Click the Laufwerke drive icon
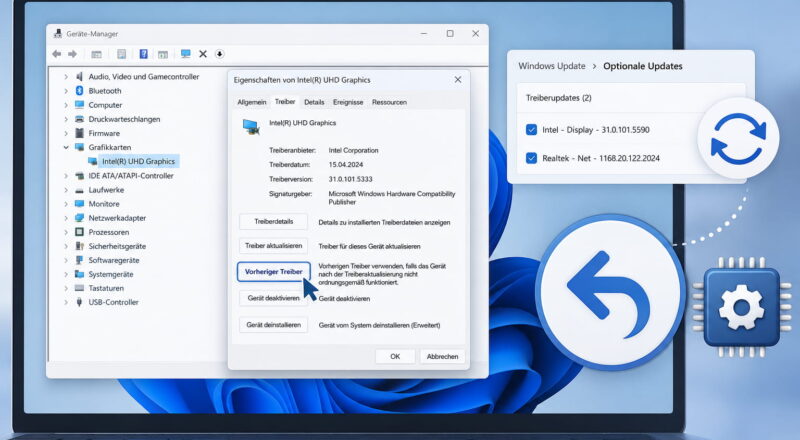Screen dimensions: 800x440 (79, 190)
